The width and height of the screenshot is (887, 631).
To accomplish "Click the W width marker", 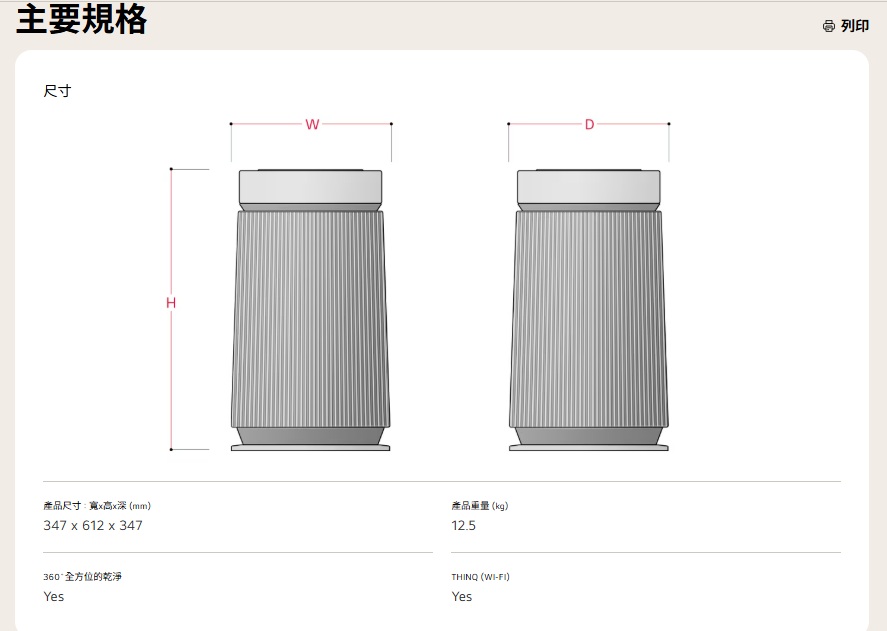I will 312,124.
